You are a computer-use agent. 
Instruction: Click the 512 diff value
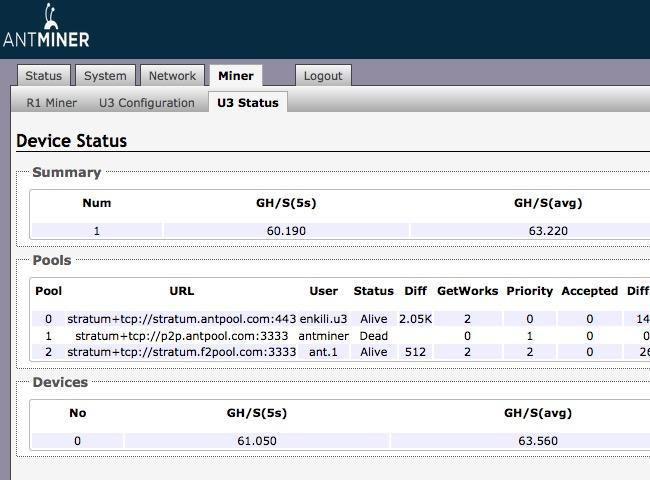[x=415, y=352]
